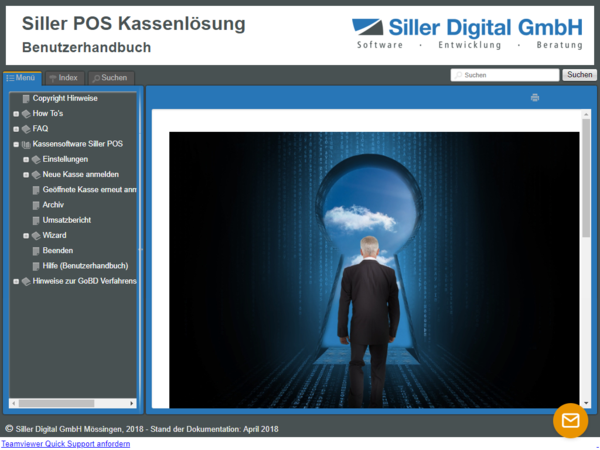This screenshot has width=600, height=450.
Task: Open the Umsatzbericht topic
Action: (68, 220)
